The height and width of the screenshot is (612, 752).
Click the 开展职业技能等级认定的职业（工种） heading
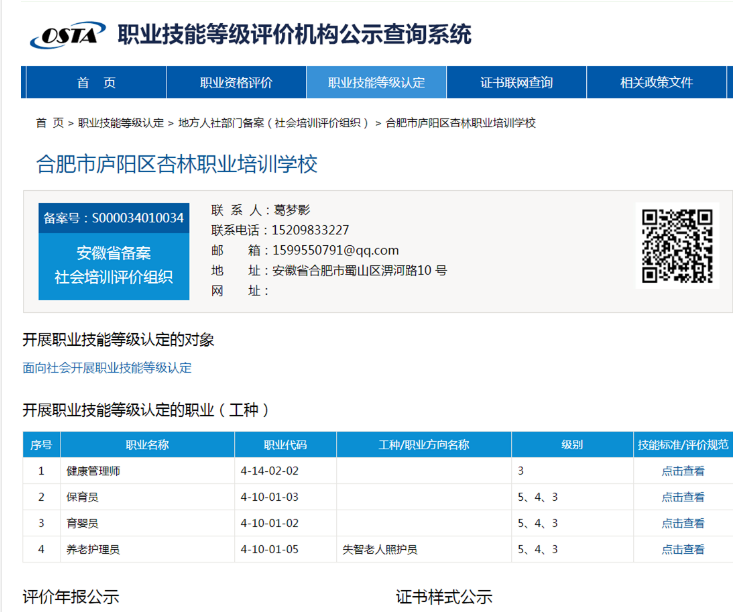(146, 410)
